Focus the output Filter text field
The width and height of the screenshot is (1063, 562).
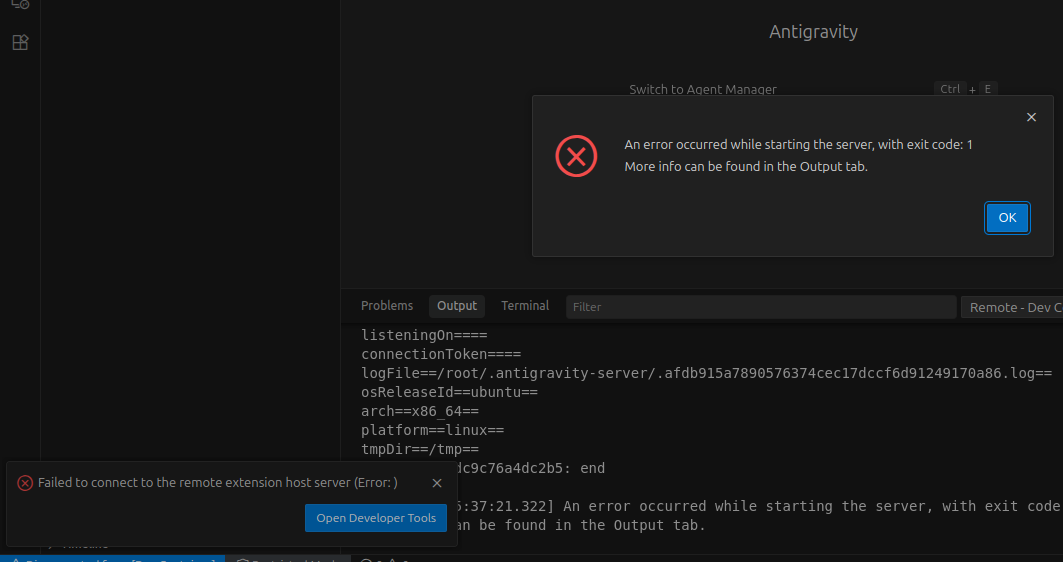click(x=760, y=307)
